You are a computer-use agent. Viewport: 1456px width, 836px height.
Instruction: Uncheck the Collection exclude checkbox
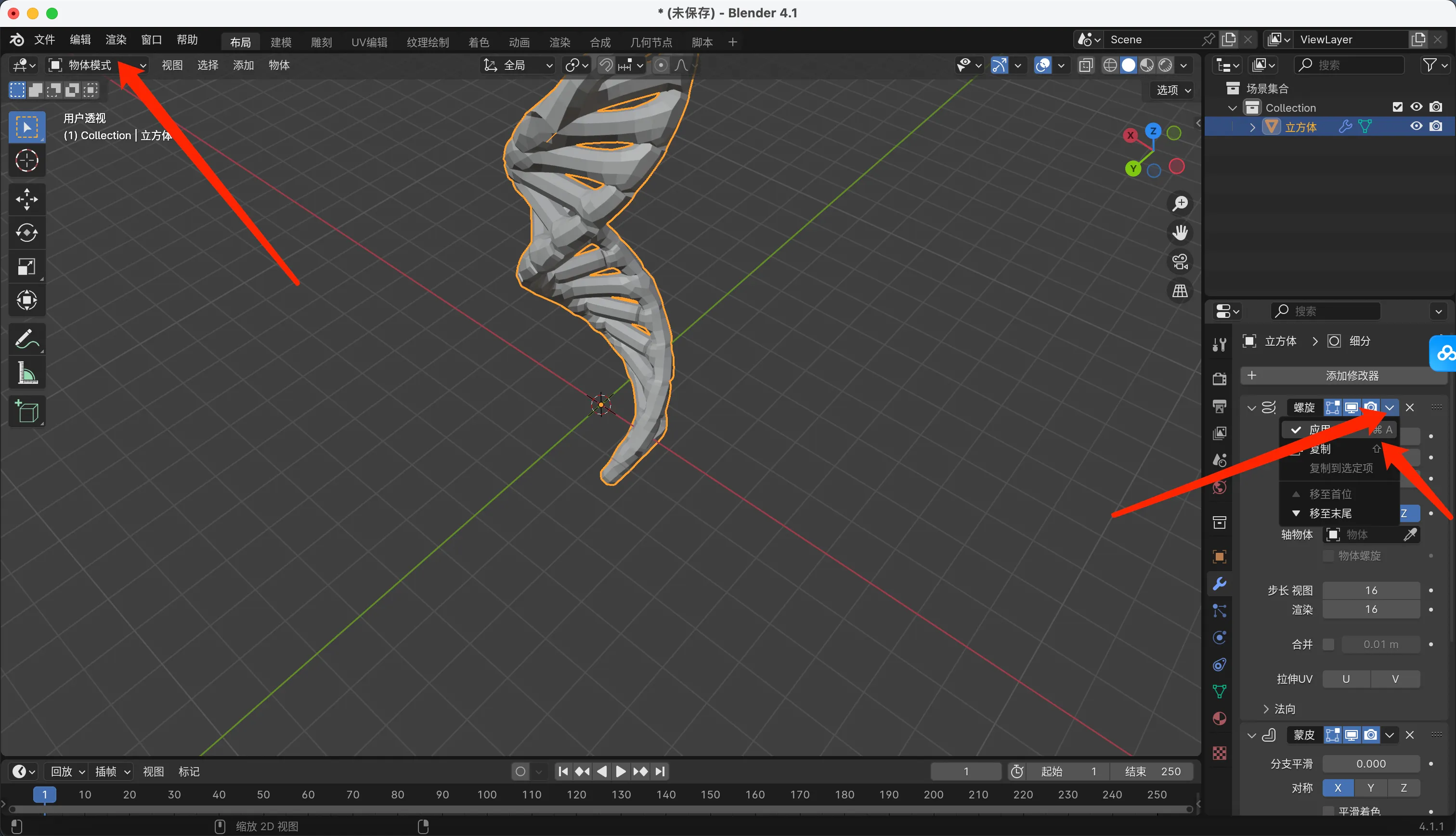[x=1397, y=107]
